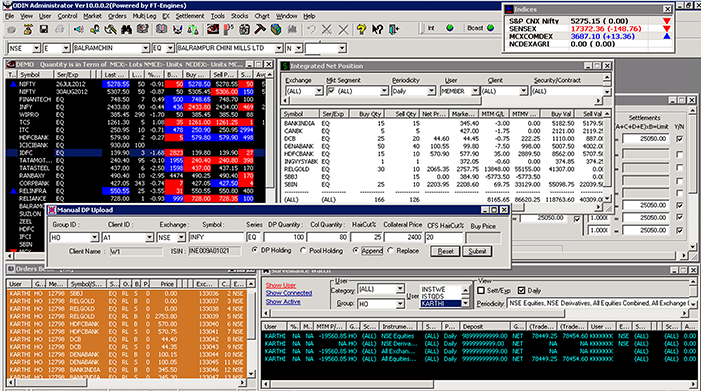Open the Group ID dropdown in Manual DP Upload
Image resolution: width=701 pixels, height=391 pixels.
[x=94, y=237]
